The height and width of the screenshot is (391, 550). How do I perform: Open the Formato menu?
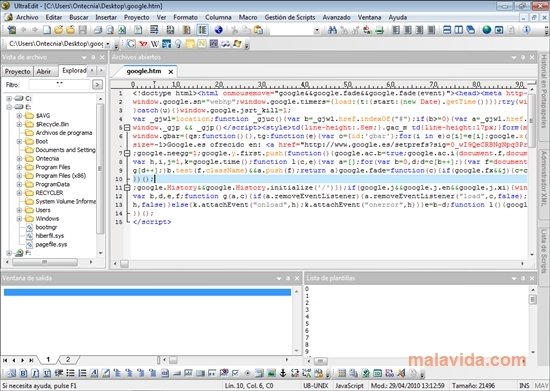[x=185, y=17]
